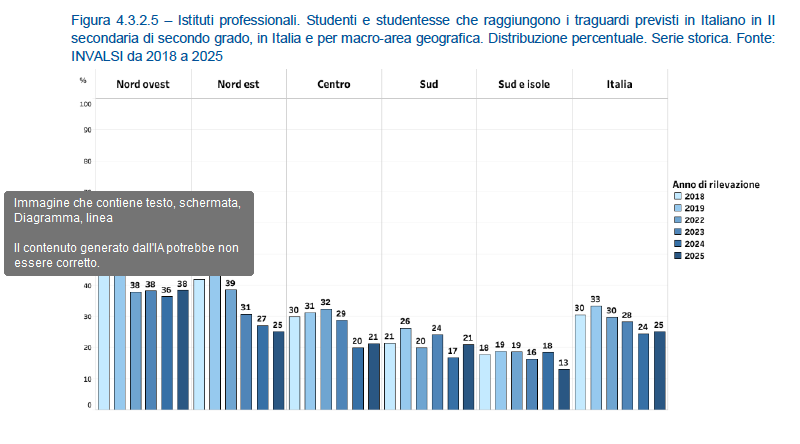800x444 pixels.
Task: Select the 2023 legend color swatch
Action: [x=676, y=232]
